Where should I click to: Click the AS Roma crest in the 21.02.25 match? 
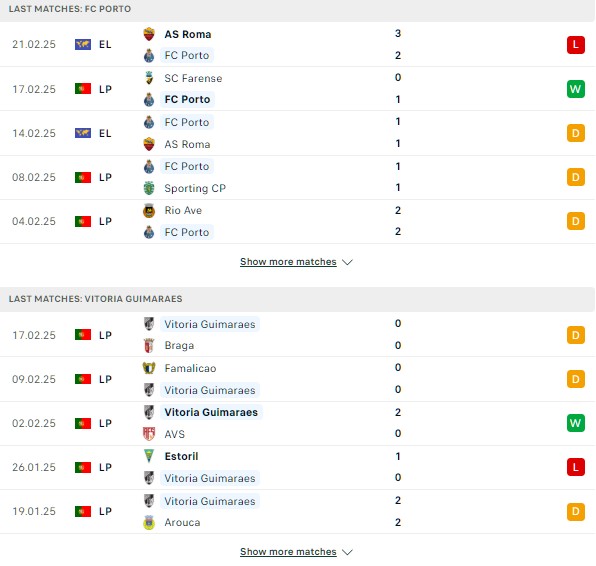(149, 34)
